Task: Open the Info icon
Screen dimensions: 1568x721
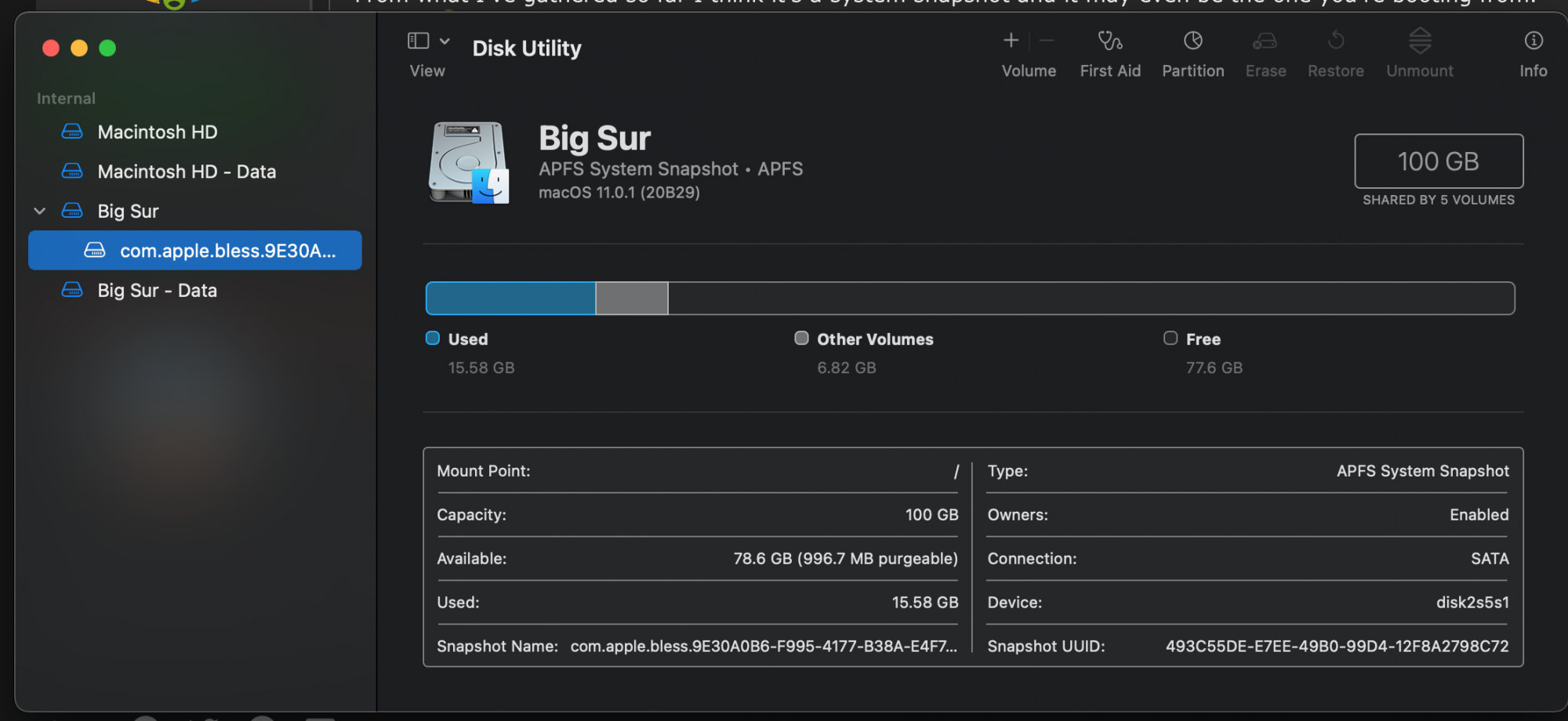Action: pyautogui.click(x=1534, y=40)
